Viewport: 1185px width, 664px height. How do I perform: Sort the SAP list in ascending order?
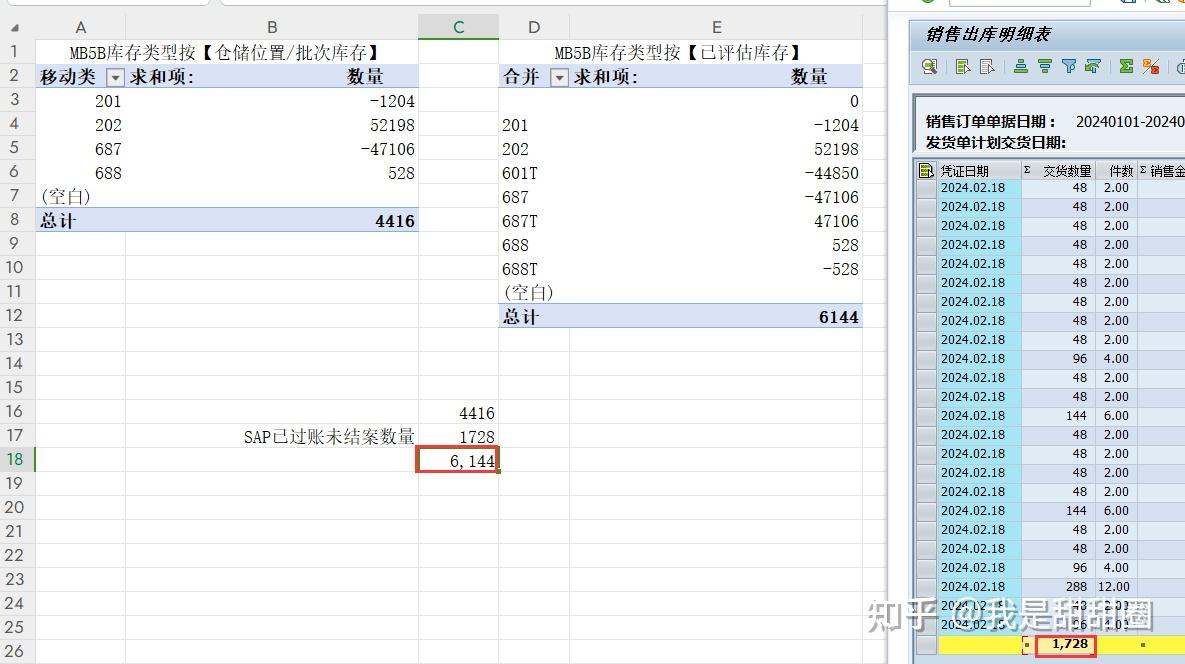(x=1021, y=67)
